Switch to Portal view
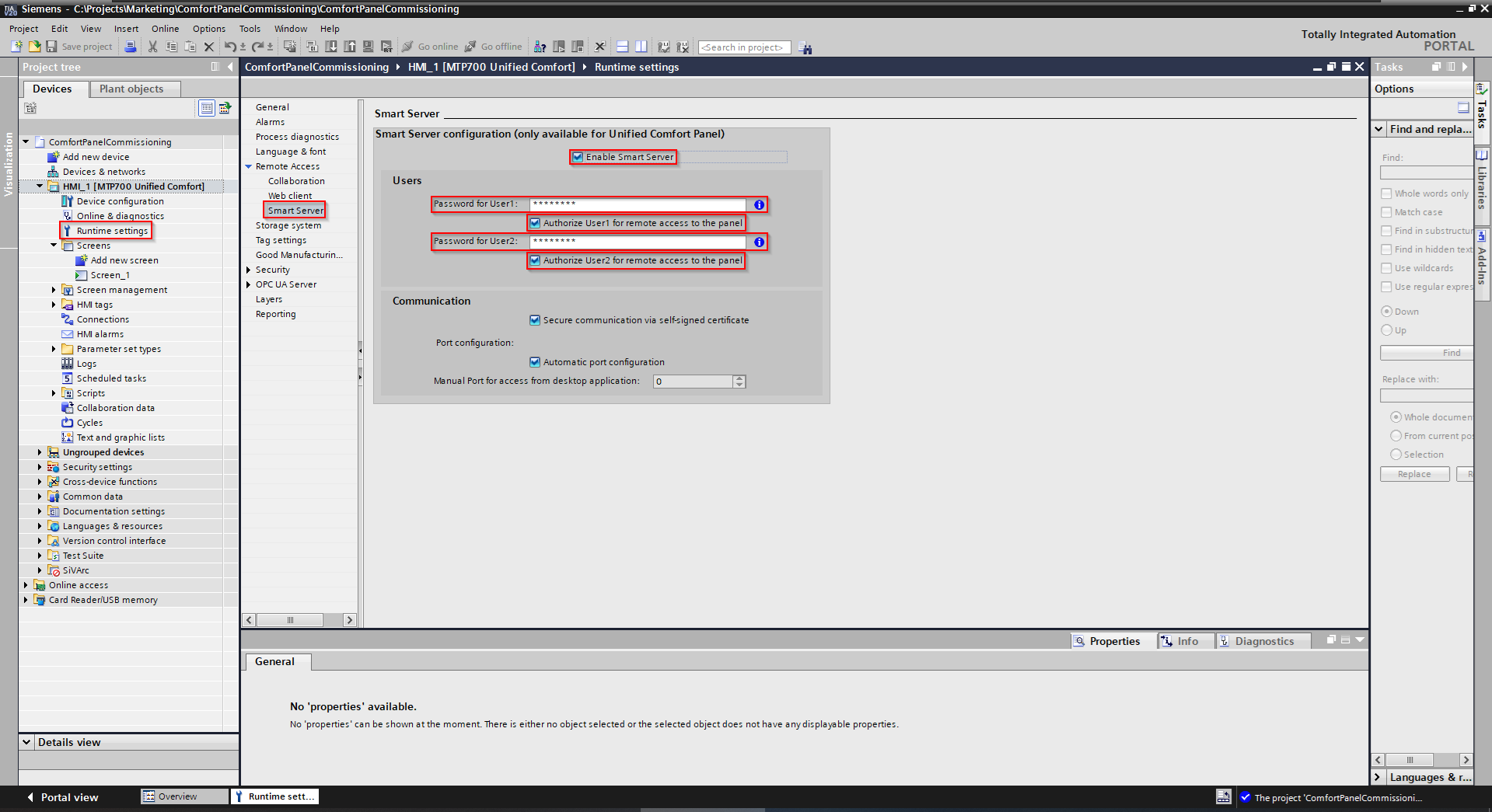Image resolution: width=1492 pixels, height=812 pixels. tap(62, 797)
